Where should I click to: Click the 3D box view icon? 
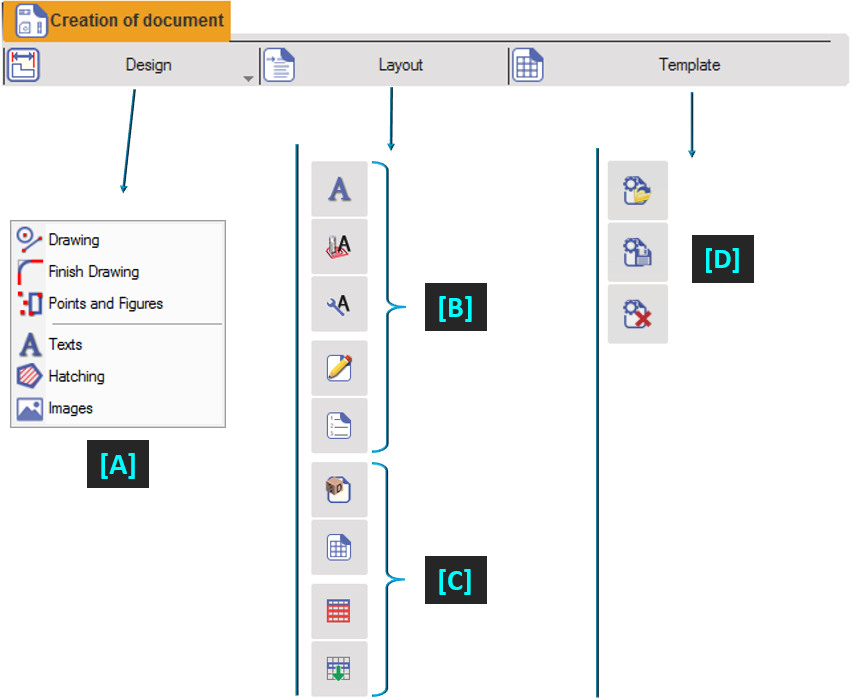[340, 490]
